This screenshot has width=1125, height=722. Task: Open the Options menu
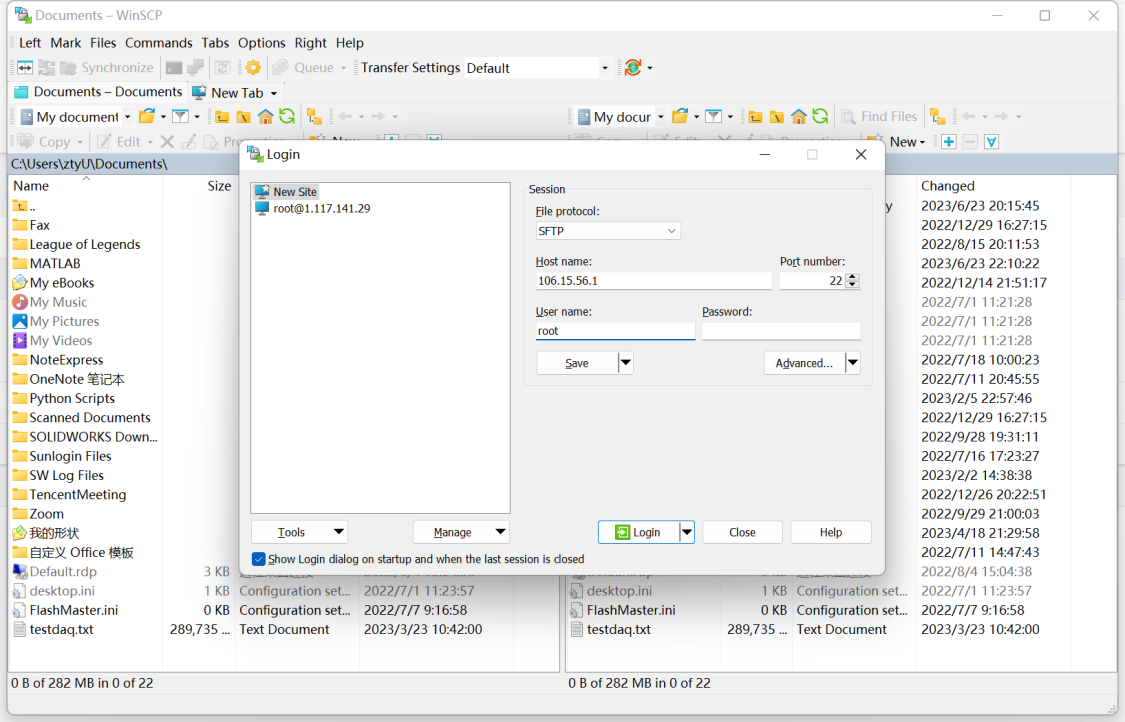point(261,43)
